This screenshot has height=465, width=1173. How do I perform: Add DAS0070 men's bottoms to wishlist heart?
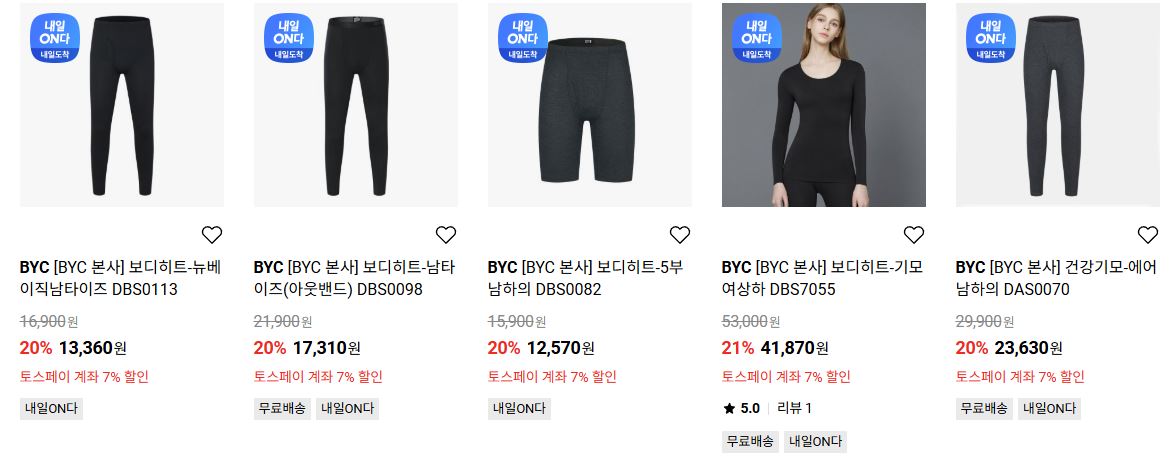click(x=1148, y=235)
